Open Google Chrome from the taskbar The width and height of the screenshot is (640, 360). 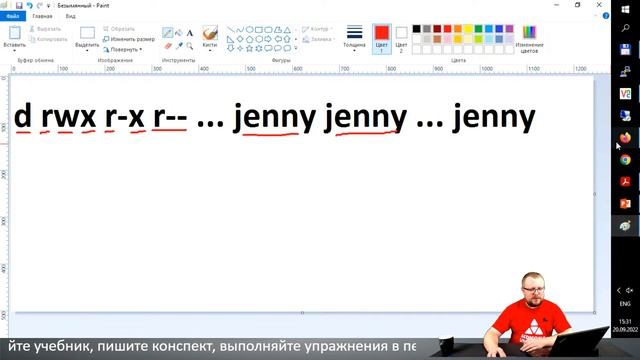[x=625, y=160]
